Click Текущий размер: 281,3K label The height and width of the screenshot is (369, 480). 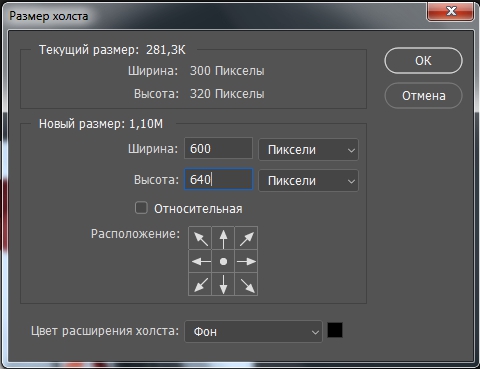pos(112,50)
